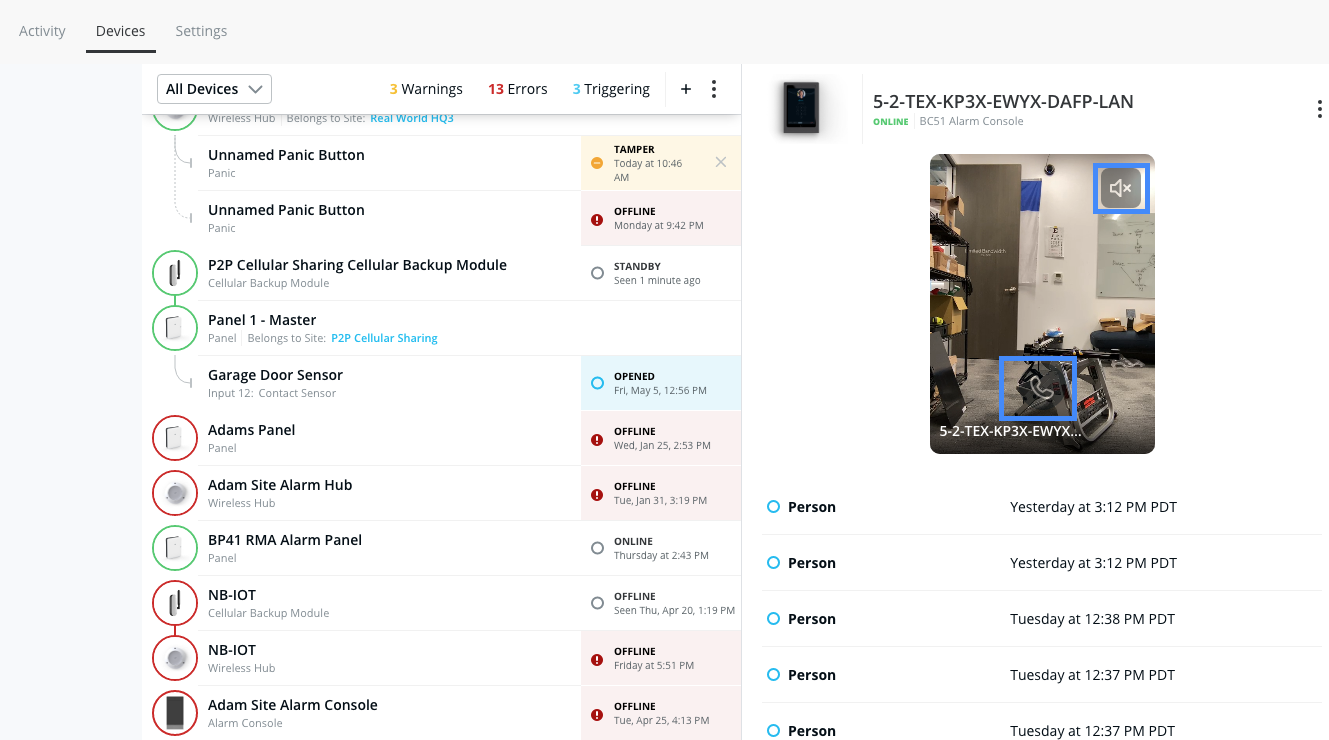Click the Adams Panel device icon
1329x740 pixels.
coord(174,438)
